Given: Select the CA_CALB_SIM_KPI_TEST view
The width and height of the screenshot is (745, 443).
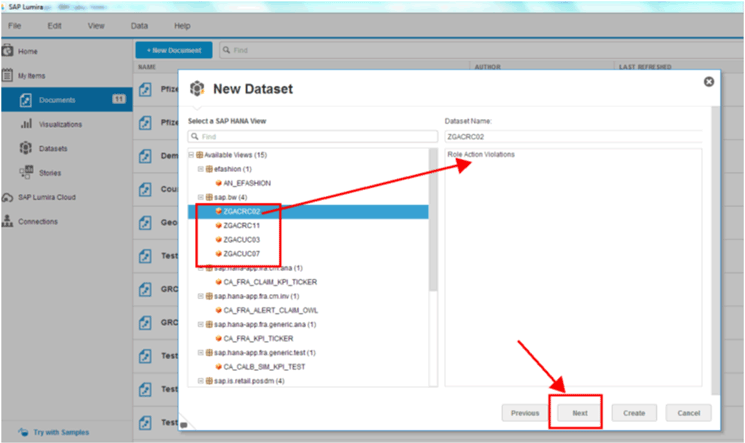Looking at the screenshot, I should pyautogui.click(x=264, y=367).
